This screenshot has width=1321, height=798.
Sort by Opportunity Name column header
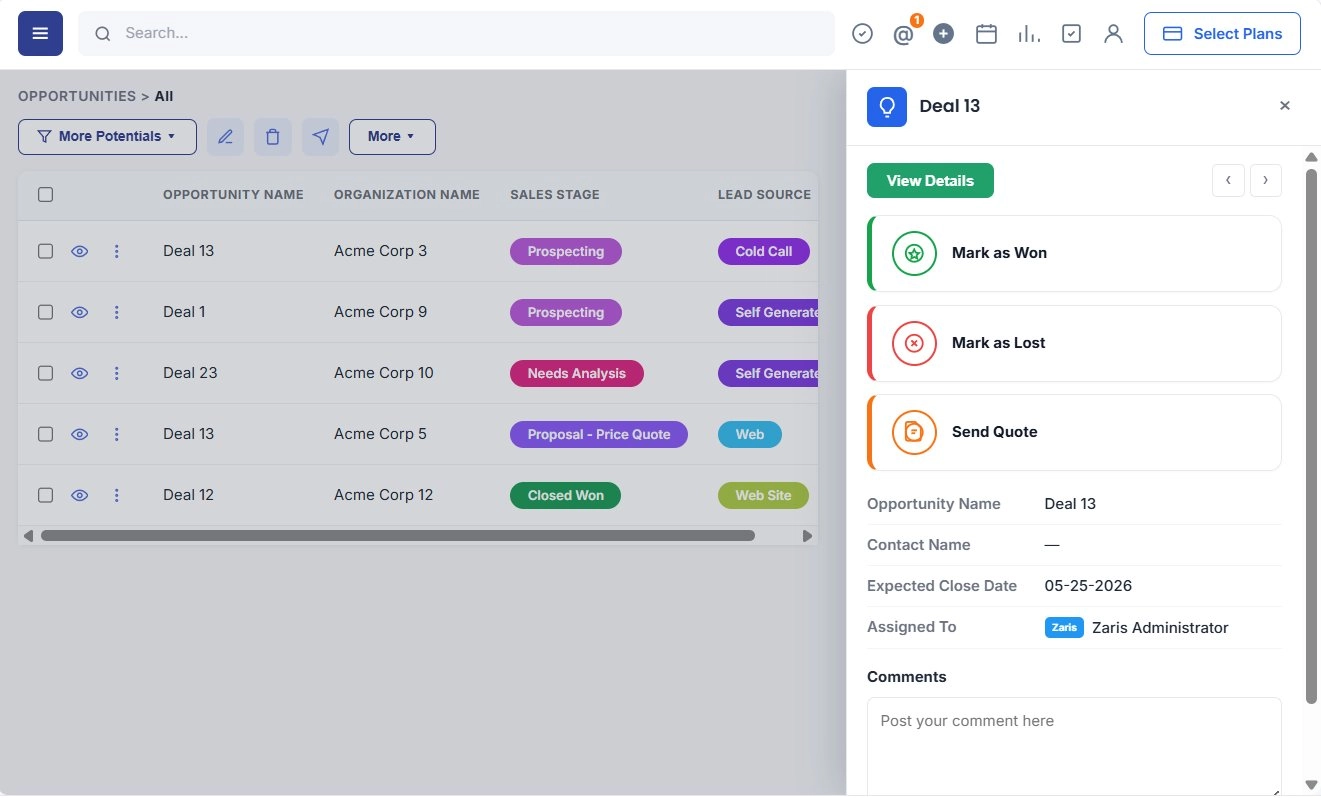tap(233, 195)
